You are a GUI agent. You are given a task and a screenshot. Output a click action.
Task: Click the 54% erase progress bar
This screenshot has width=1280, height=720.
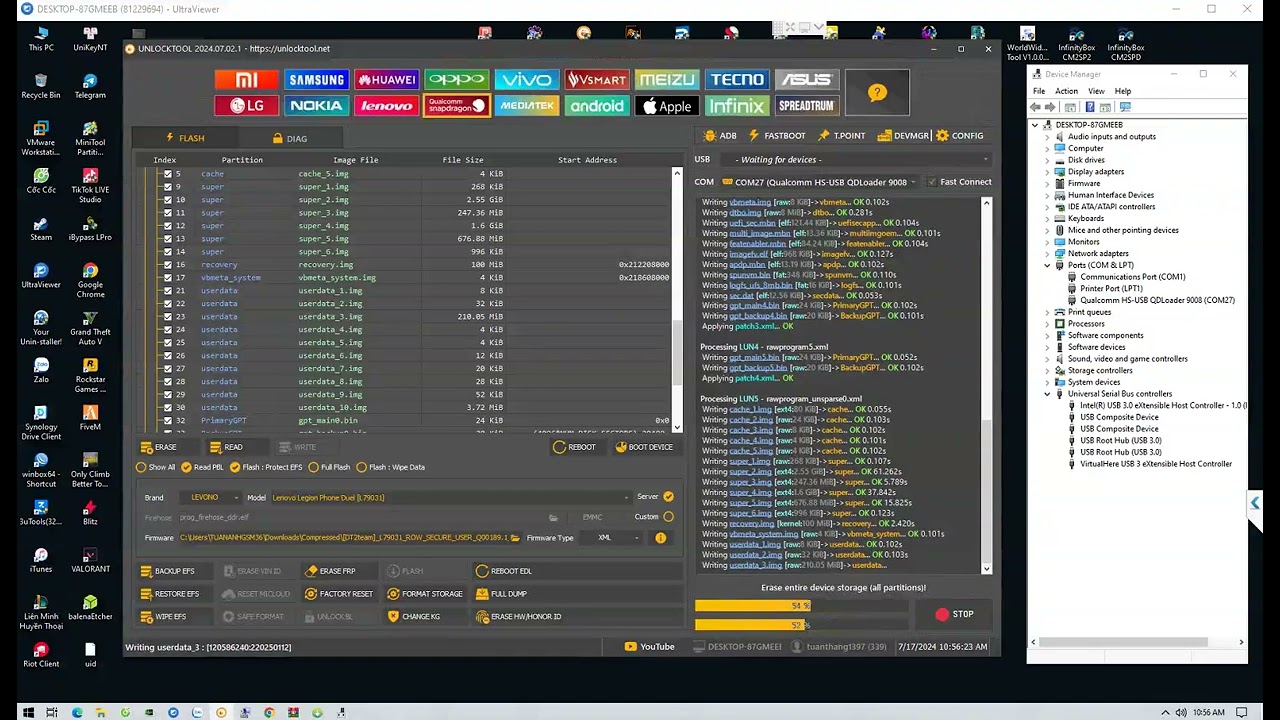click(x=801, y=606)
